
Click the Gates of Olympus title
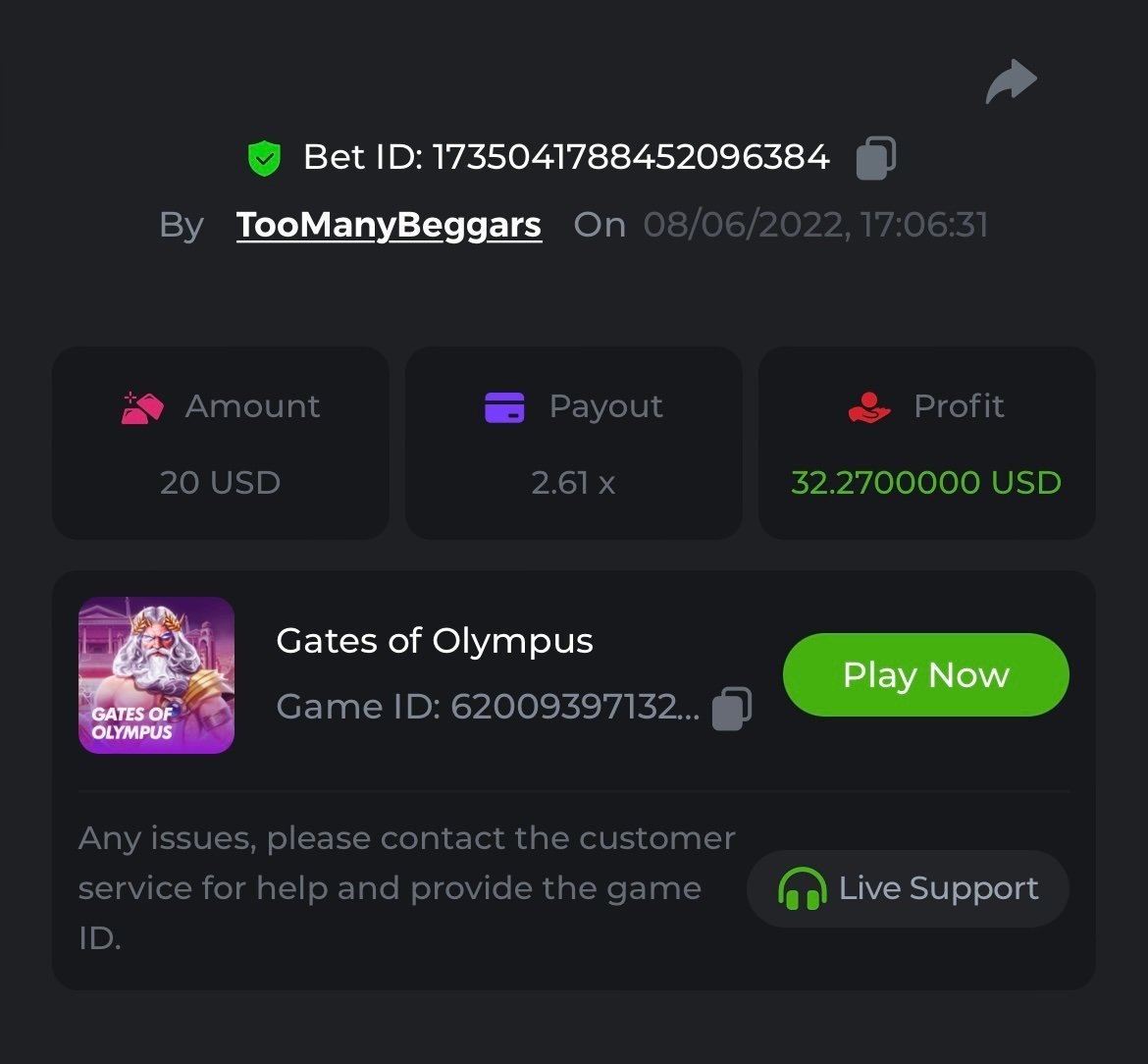tap(435, 641)
